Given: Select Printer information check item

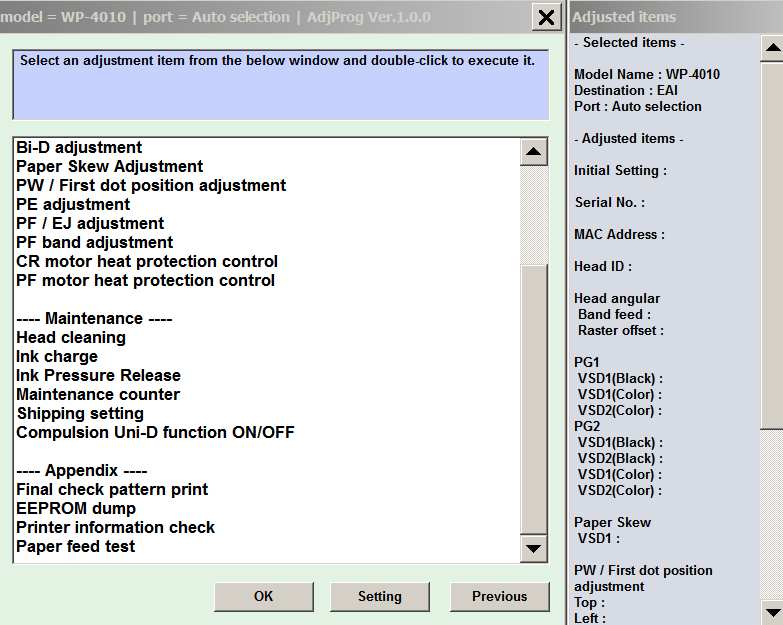Looking at the screenshot, I should pyautogui.click(x=115, y=528).
